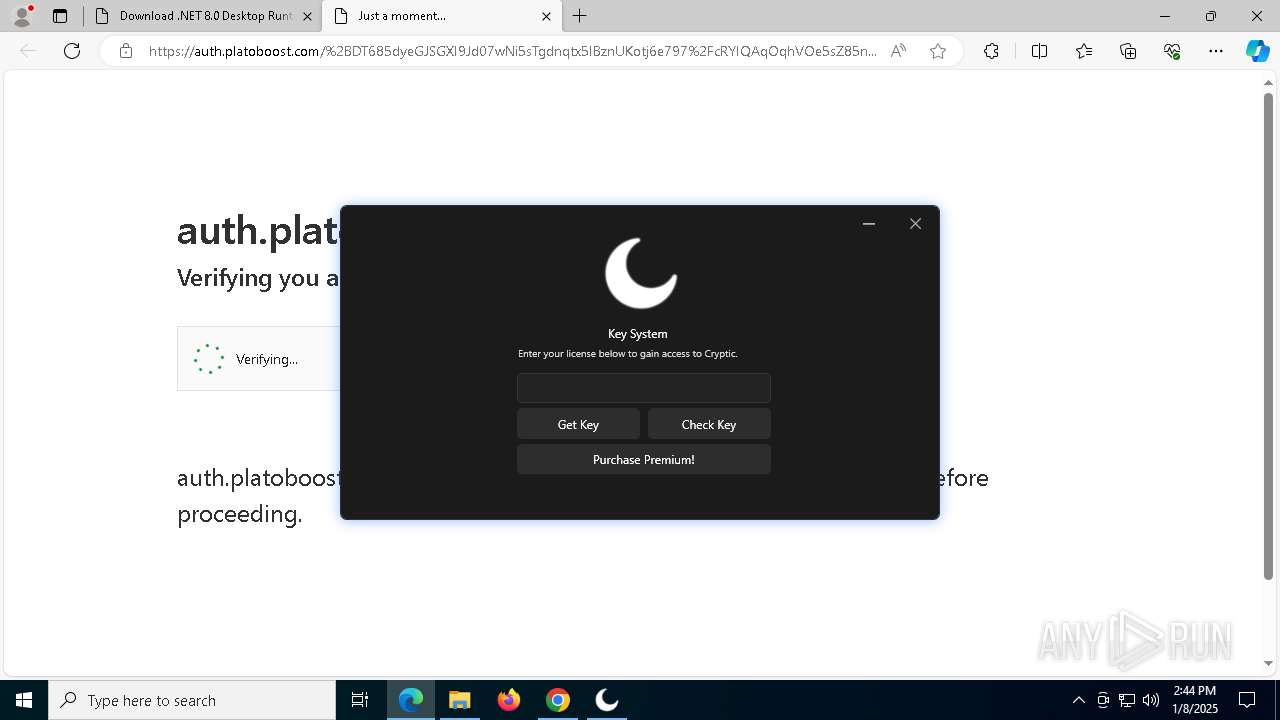Go back in browser
Screen dimensions: 1280x720
click(x=28, y=51)
